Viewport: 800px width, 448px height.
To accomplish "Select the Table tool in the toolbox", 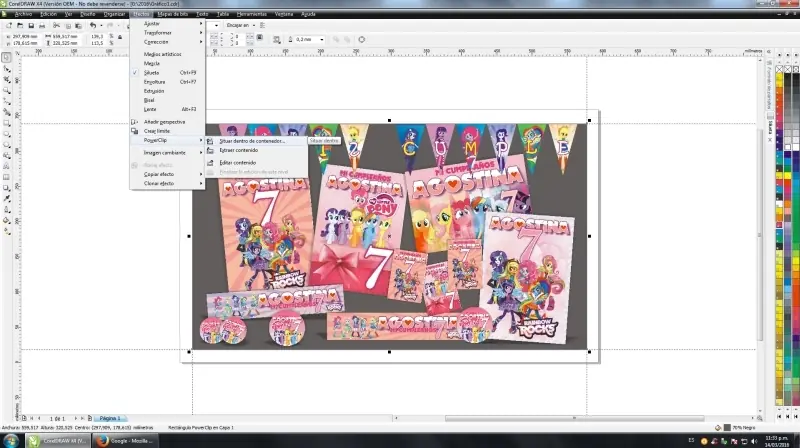I will pos(7,177).
